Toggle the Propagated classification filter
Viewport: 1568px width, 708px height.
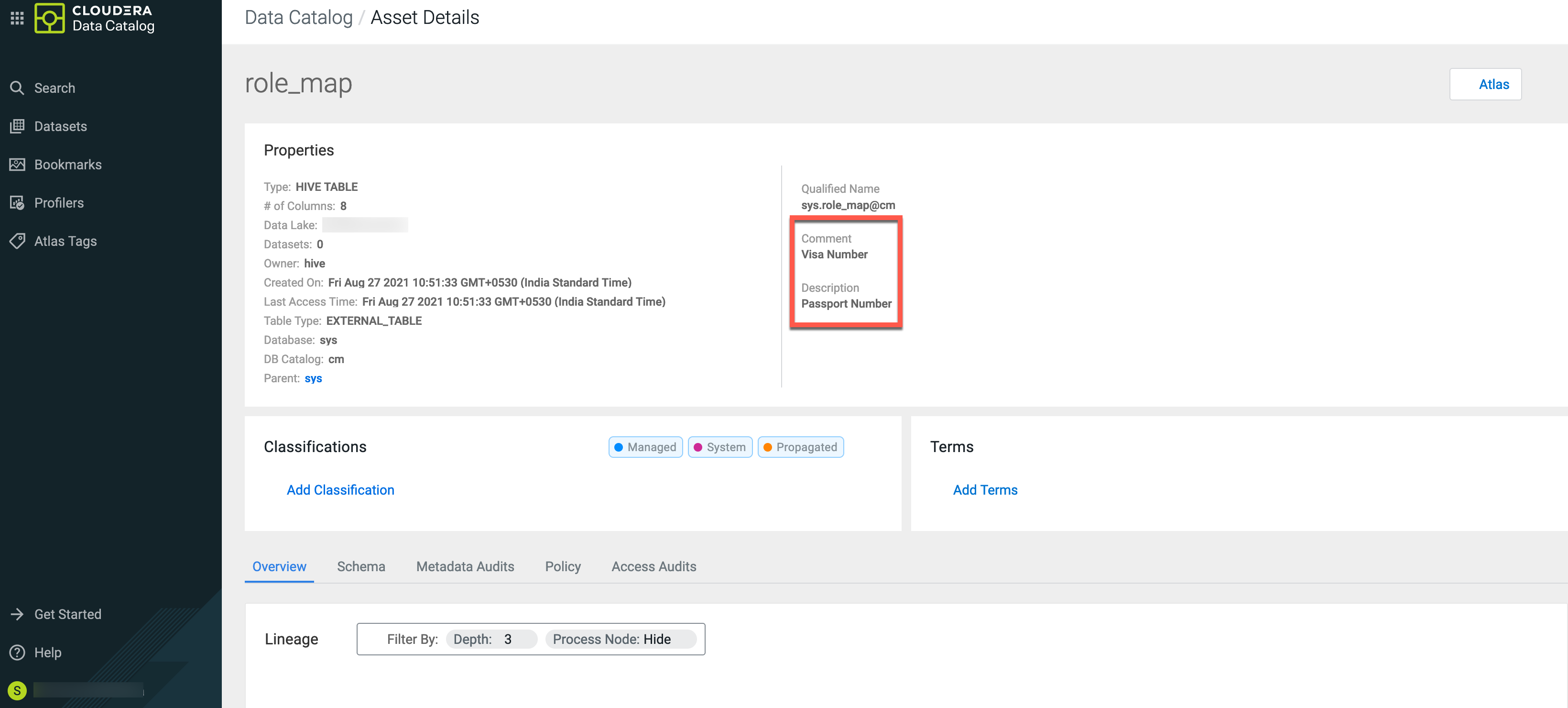800,447
